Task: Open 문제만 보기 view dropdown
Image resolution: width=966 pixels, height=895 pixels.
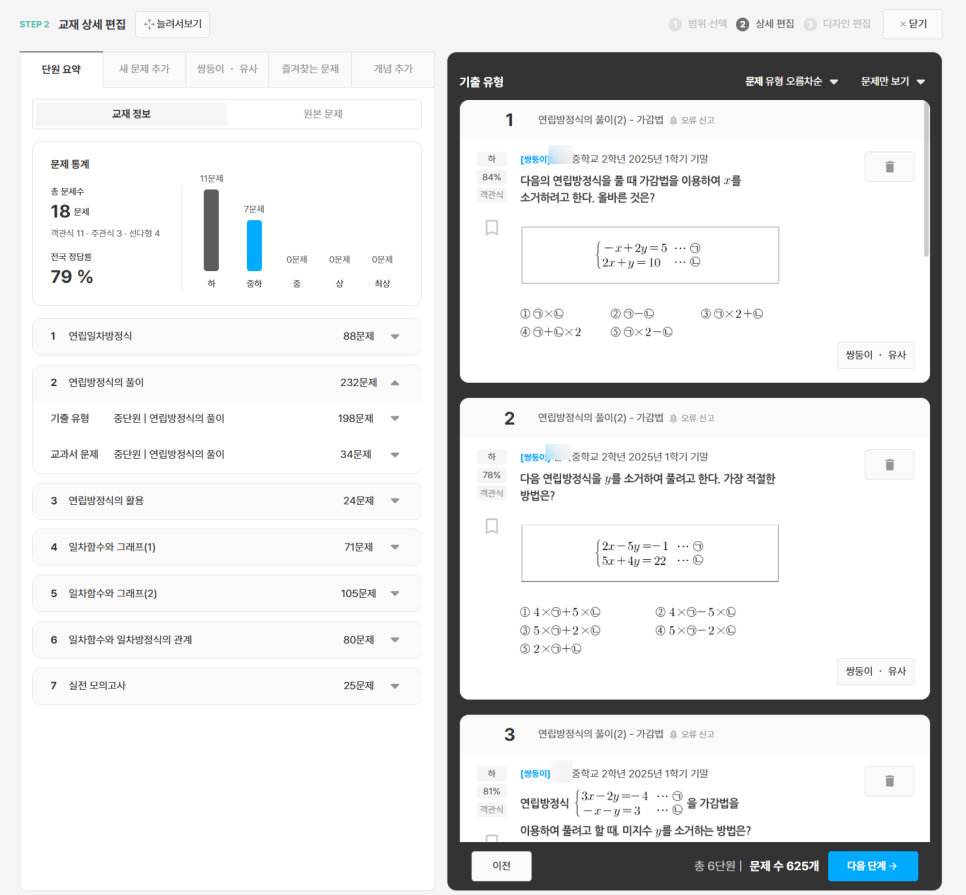Action: [x=893, y=81]
